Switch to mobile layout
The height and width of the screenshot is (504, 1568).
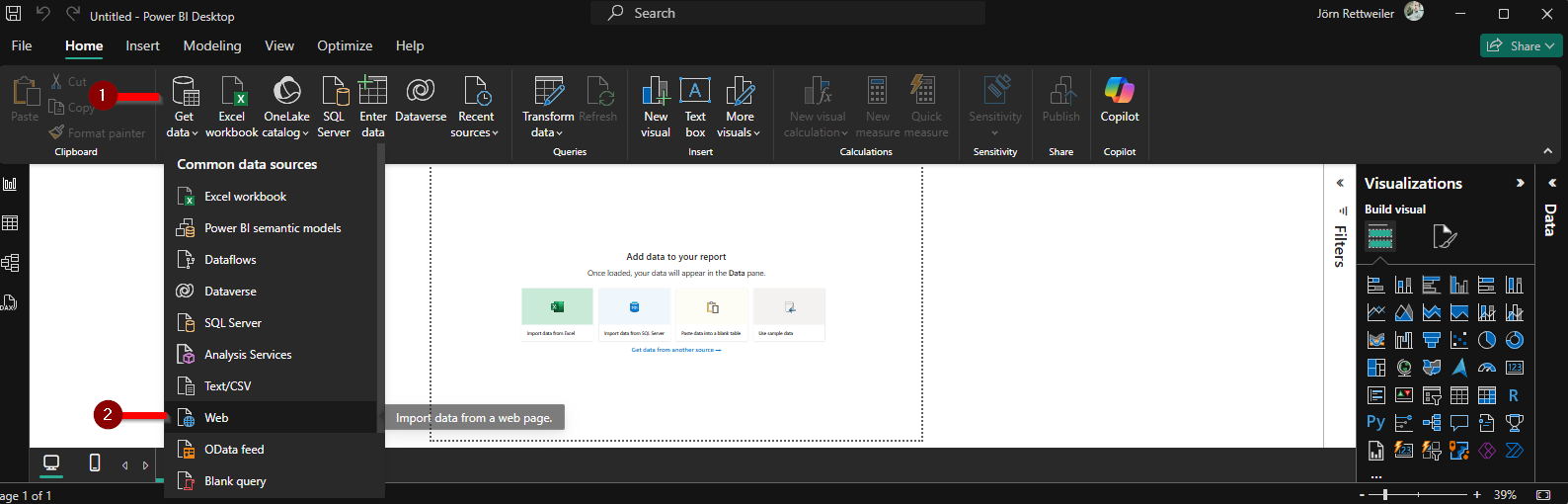coord(95,462)
